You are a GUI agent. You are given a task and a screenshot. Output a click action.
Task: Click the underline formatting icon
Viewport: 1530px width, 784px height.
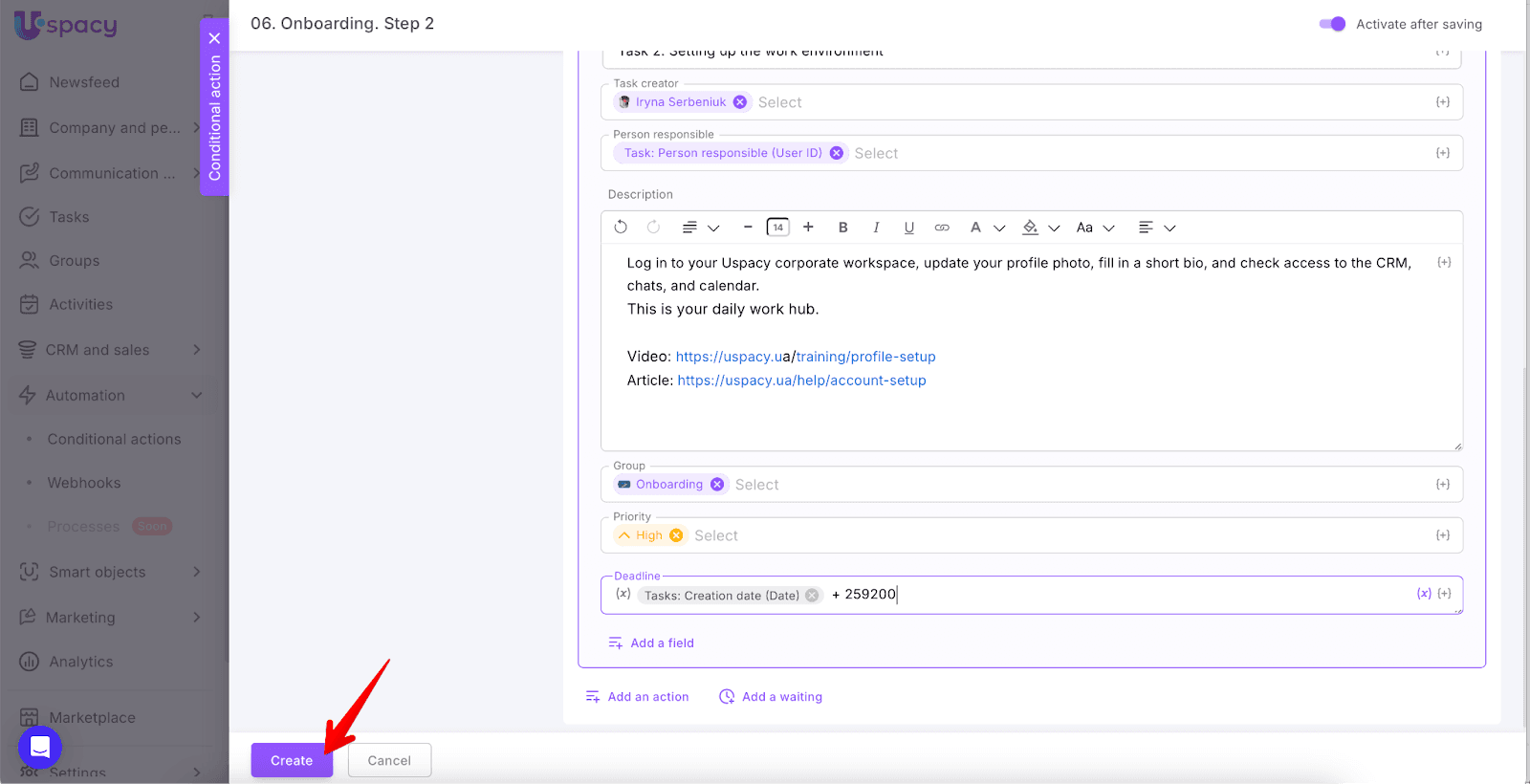[x=908, y=228]
